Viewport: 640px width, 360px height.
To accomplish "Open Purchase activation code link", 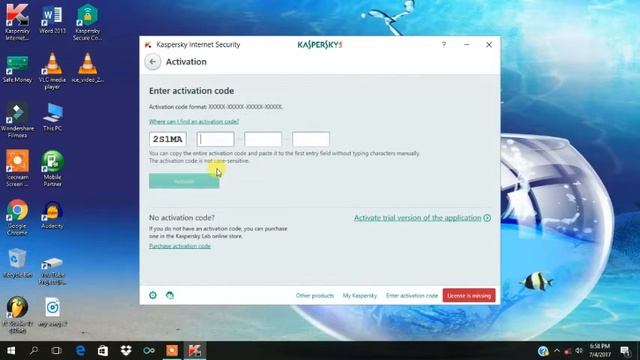I will pyautogui.click(x=180, y=246).
